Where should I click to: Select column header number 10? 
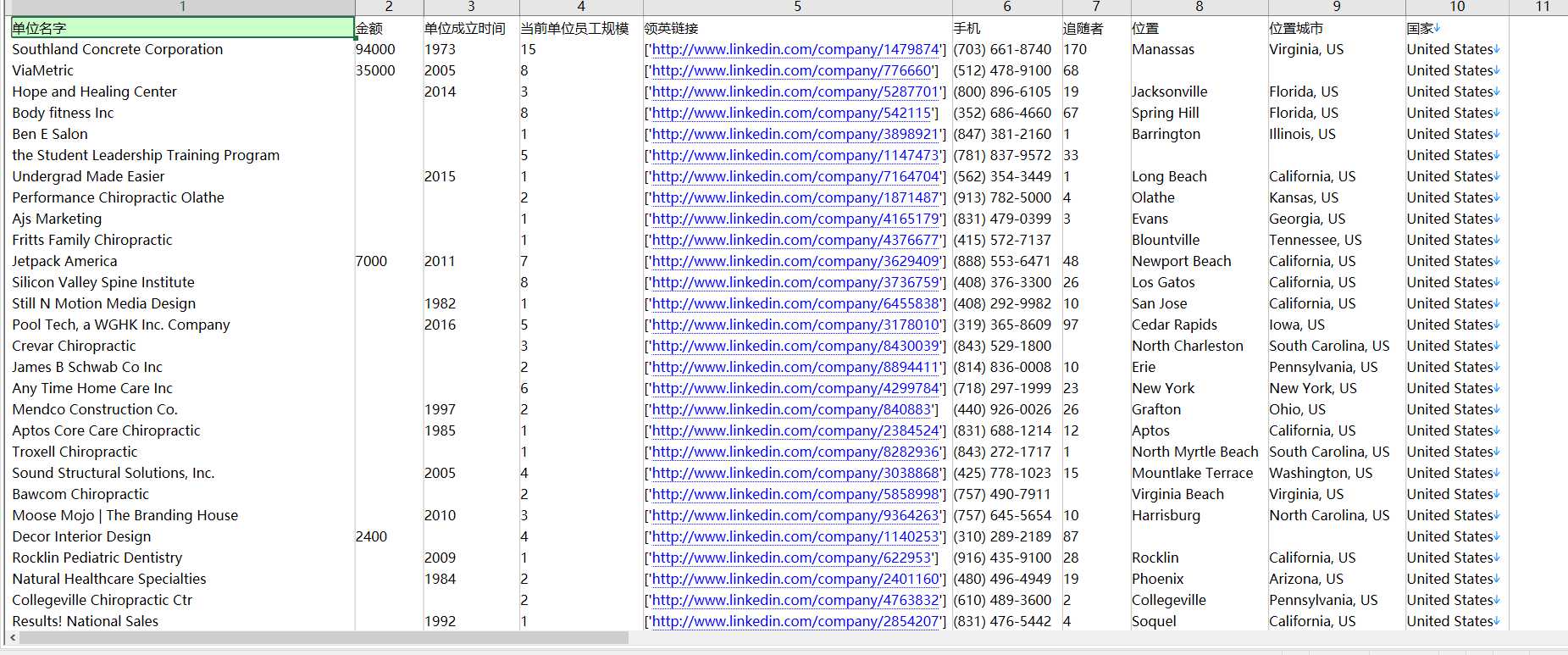point(1457,7)
